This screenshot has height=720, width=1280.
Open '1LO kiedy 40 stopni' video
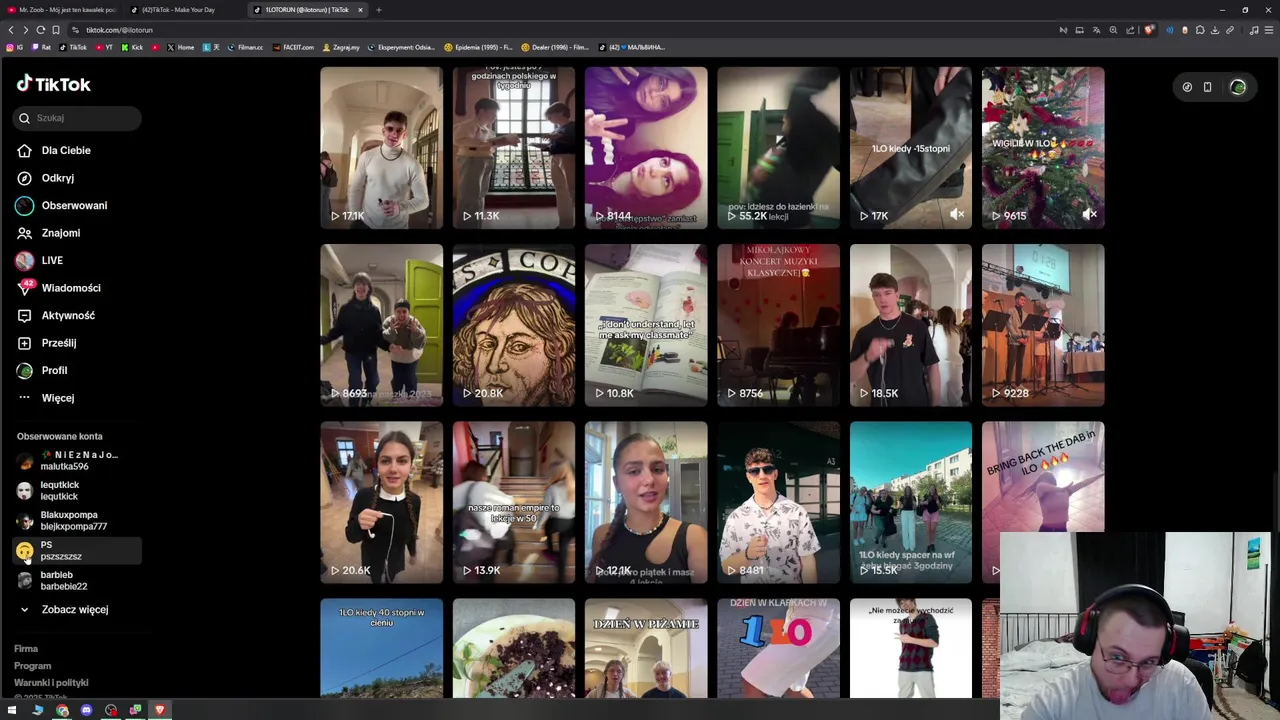click(381, 648)
